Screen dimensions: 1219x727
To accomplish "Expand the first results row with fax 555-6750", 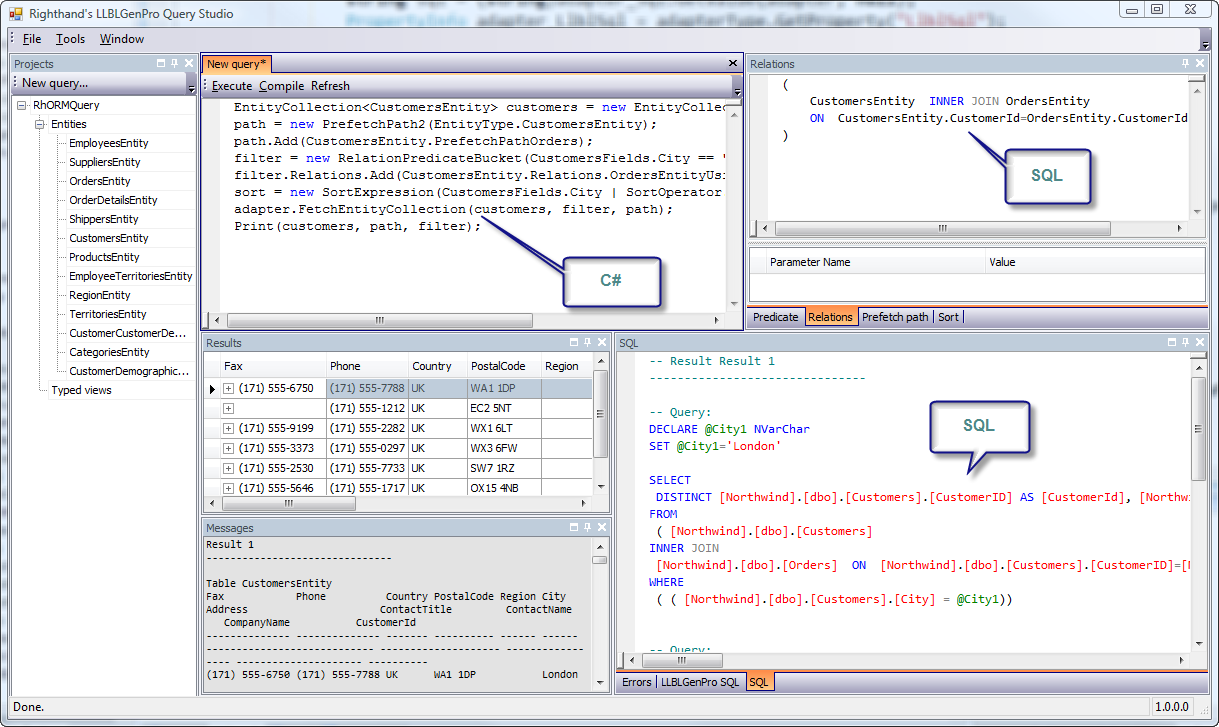I will 229,388.
